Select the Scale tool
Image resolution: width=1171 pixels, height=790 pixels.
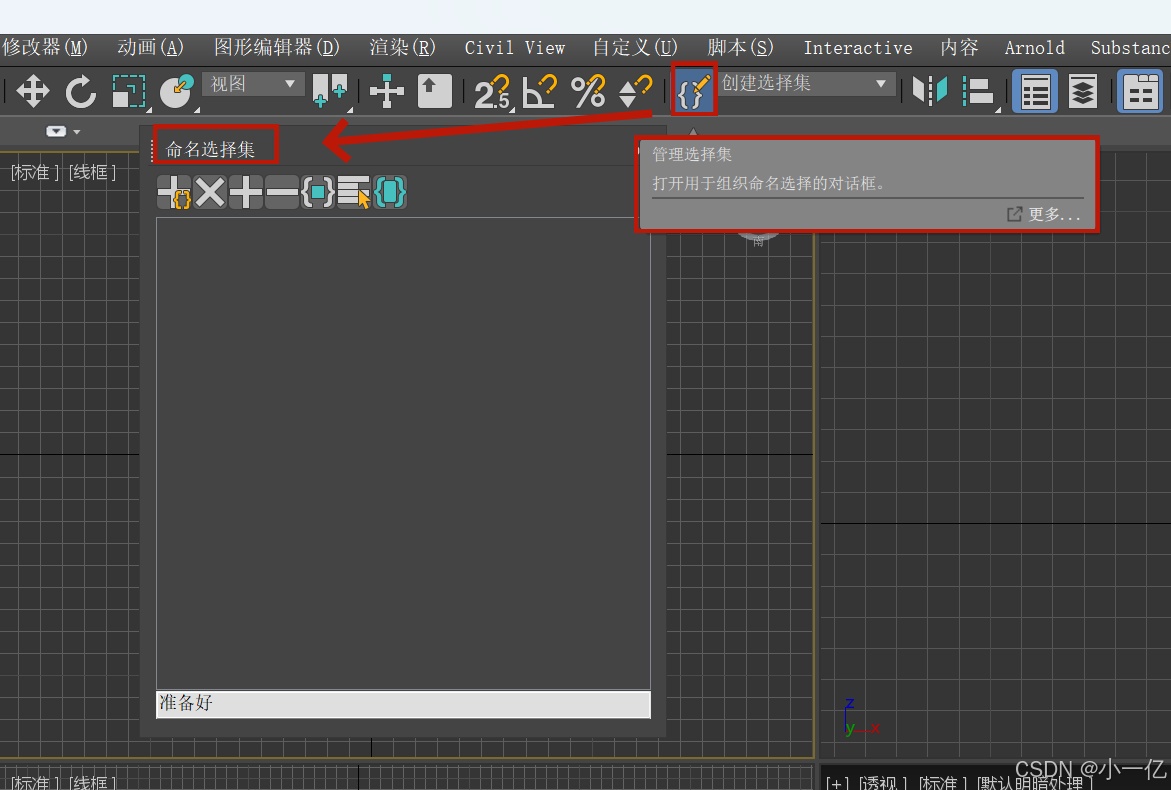[128, 91]
